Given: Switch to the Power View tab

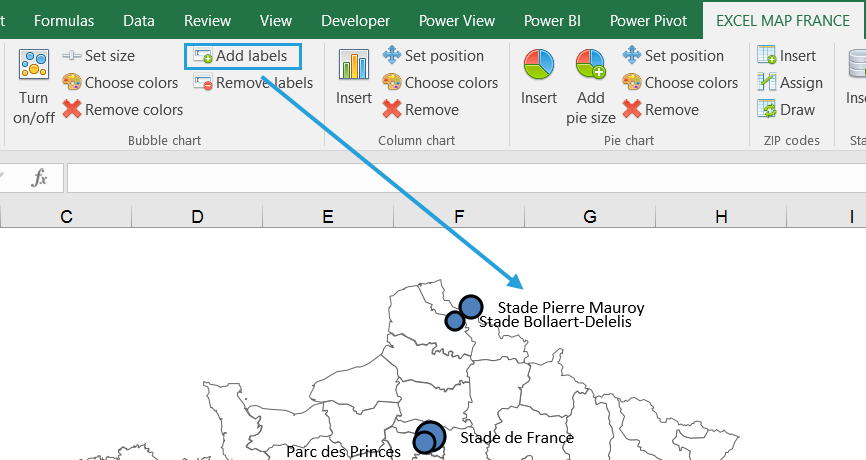Looking at the screenshot, I should coord(457,21).
